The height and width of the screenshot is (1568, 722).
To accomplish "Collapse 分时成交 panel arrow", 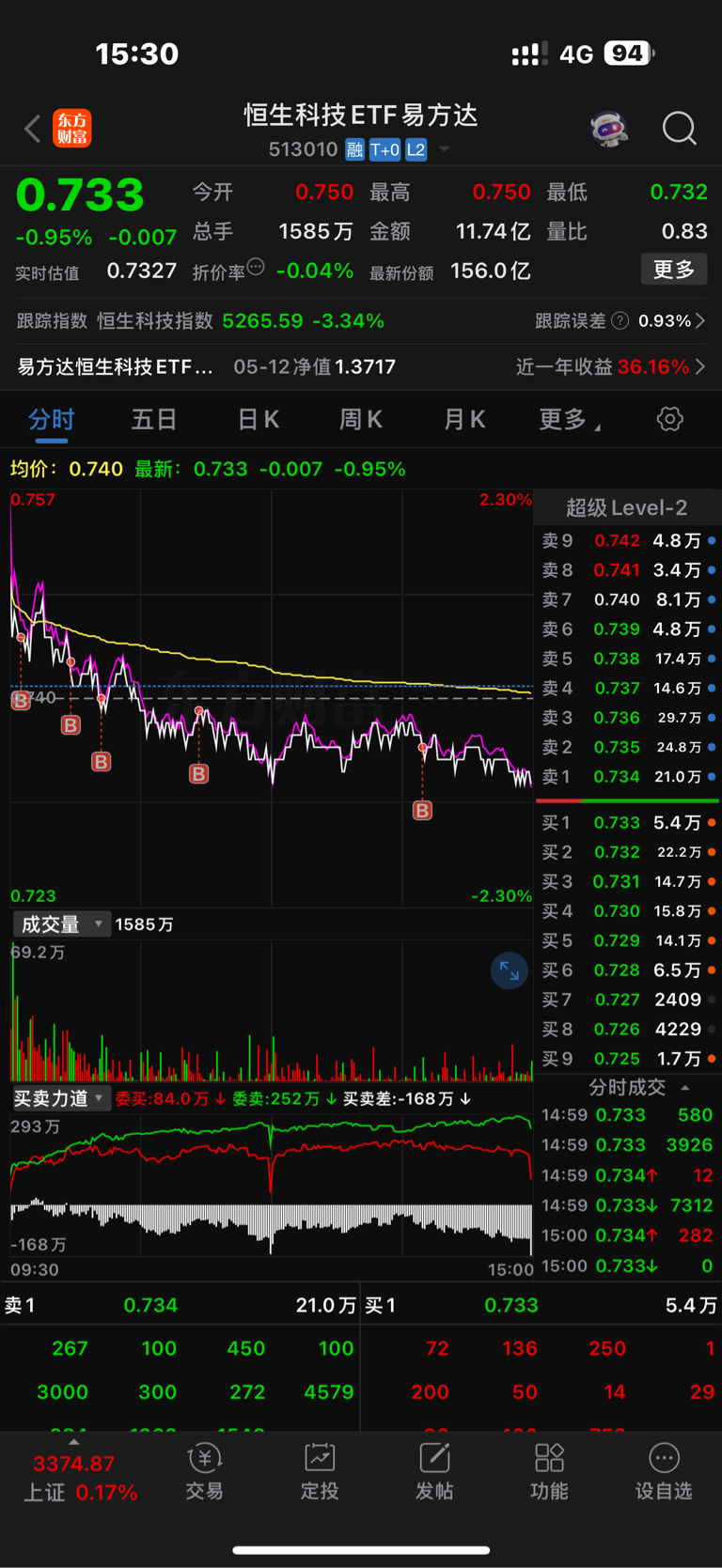I will tap(685, 1088).
